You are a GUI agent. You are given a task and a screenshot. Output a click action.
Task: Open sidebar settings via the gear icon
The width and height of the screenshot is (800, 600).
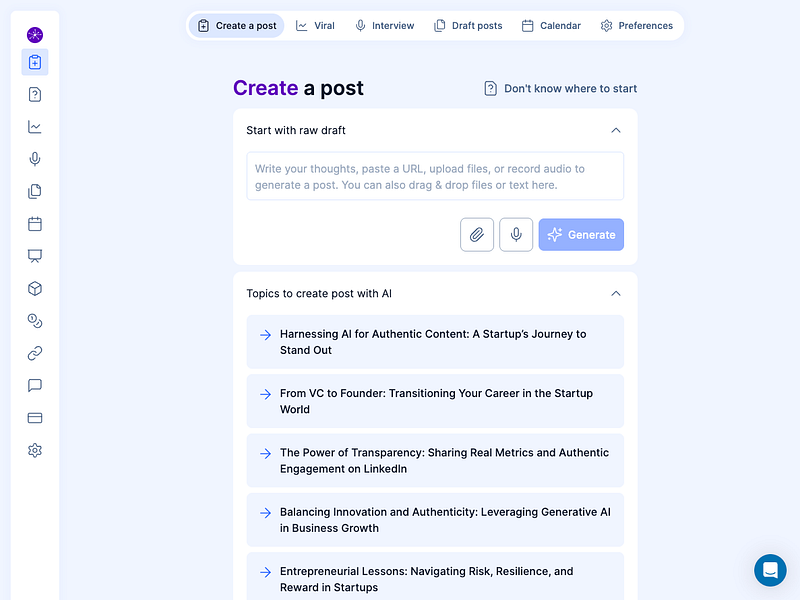point(35,450)
